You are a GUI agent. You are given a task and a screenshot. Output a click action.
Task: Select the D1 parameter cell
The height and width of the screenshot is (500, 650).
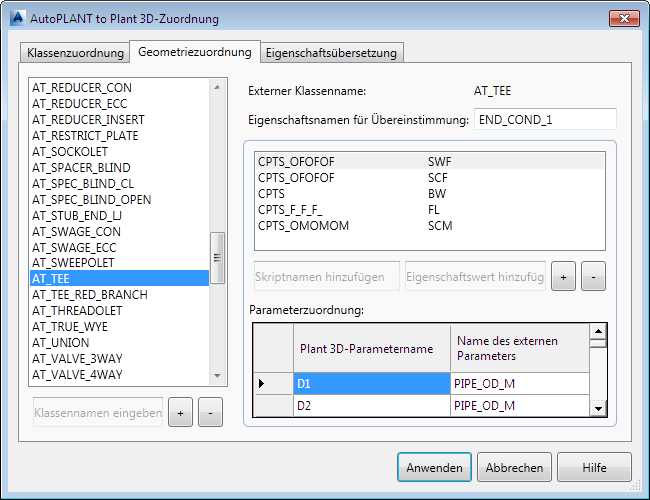pos(372,383)
